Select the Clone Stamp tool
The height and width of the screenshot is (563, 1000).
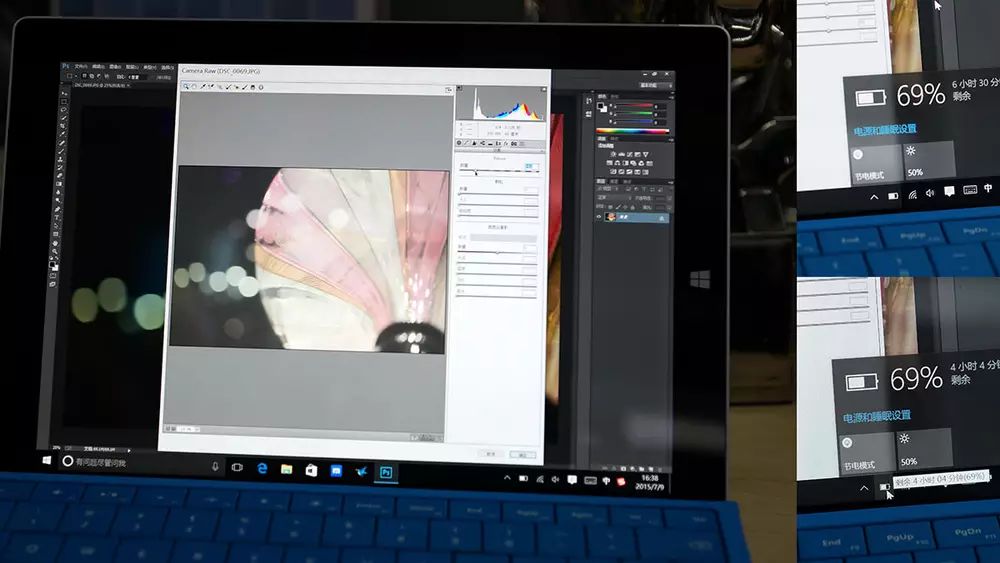[61, 159]
